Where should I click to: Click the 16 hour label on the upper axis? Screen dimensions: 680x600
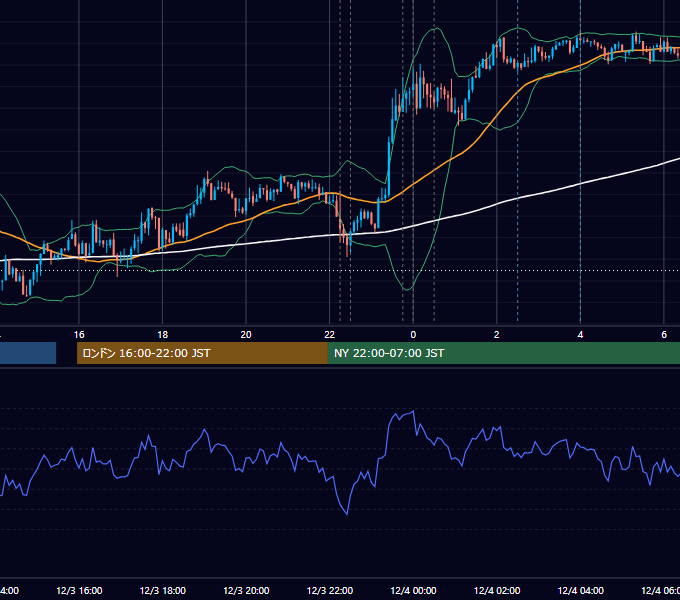(79, 335)
